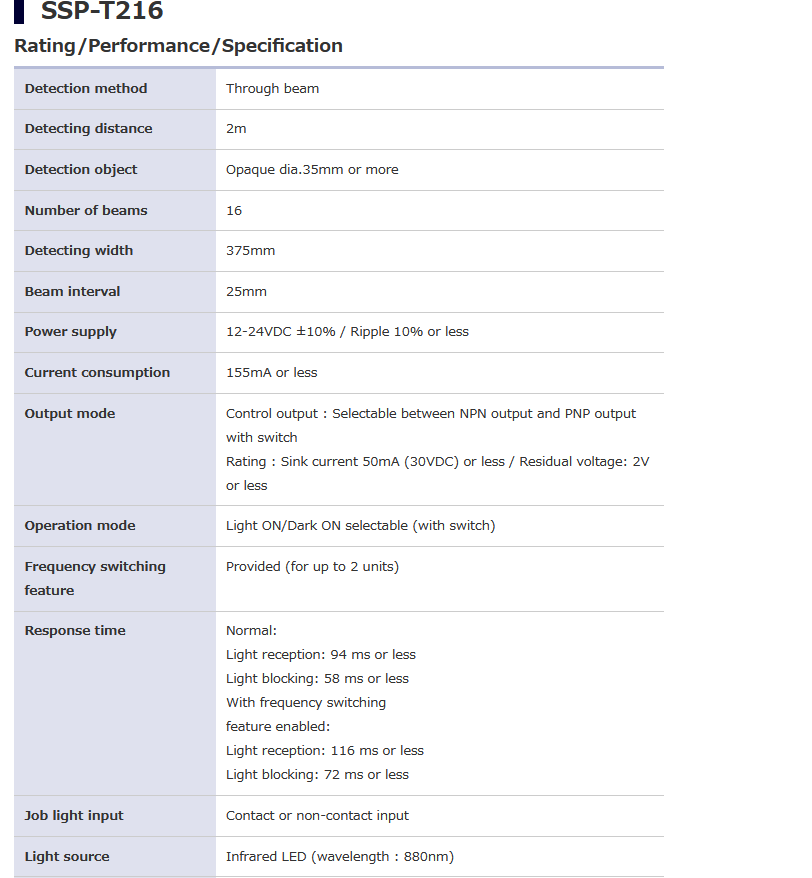Select the Detecting distance label

(88, 129)
